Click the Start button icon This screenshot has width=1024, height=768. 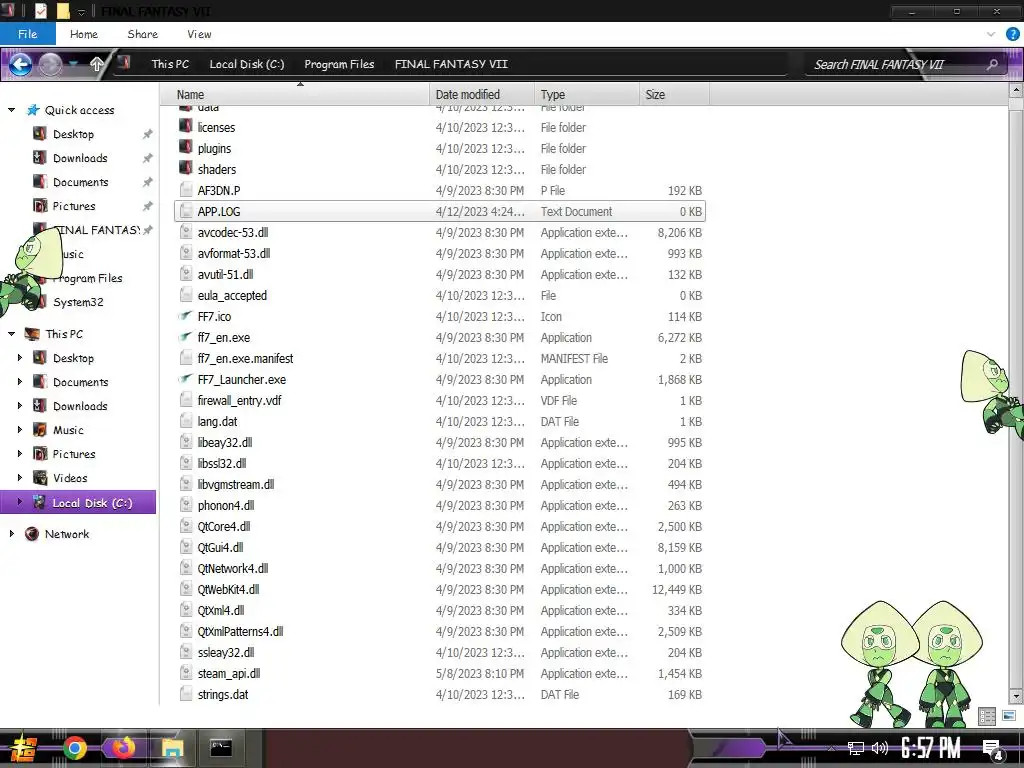pos(22,749)
